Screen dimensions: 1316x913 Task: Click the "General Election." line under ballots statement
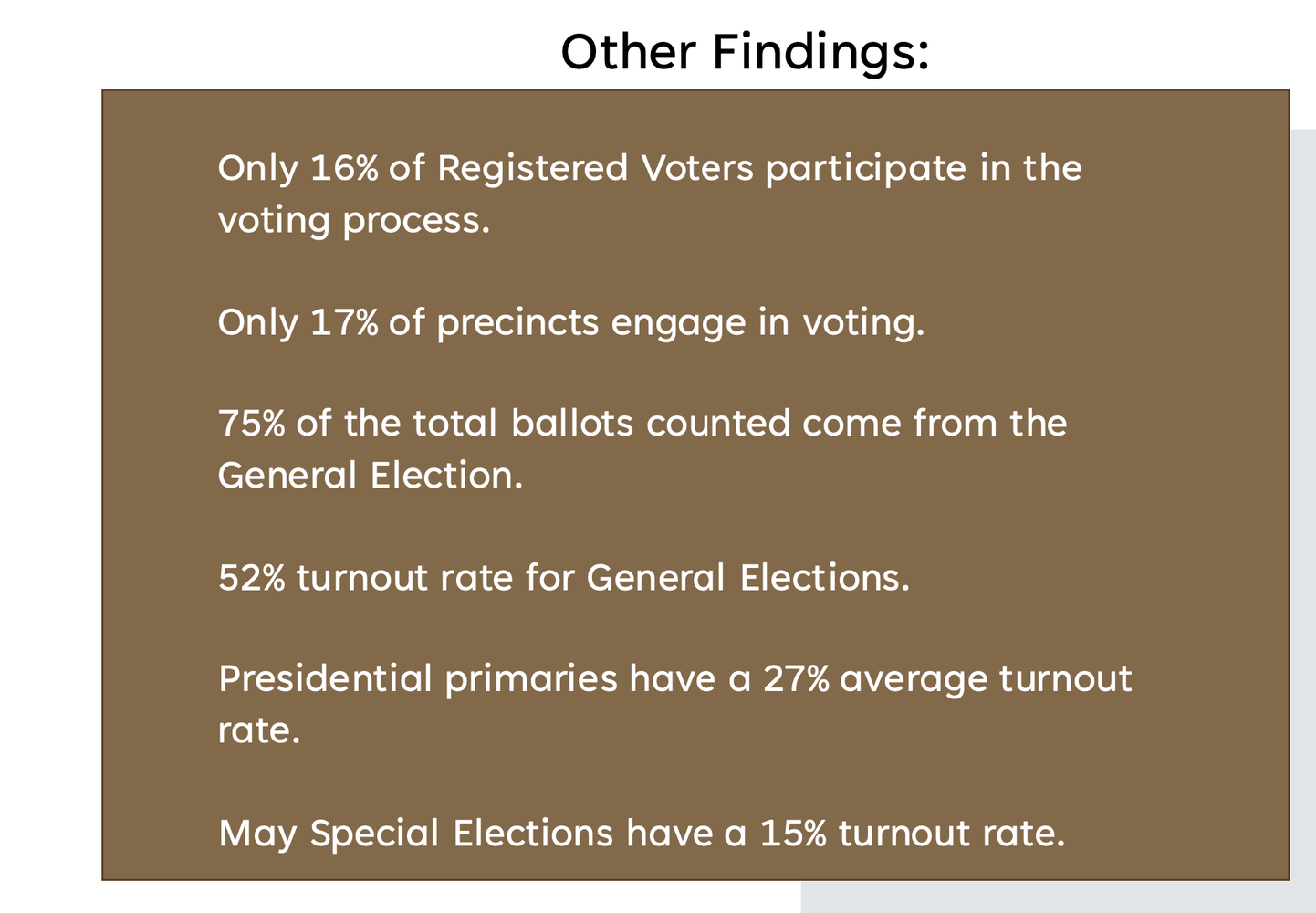click(x=370, y=476)
